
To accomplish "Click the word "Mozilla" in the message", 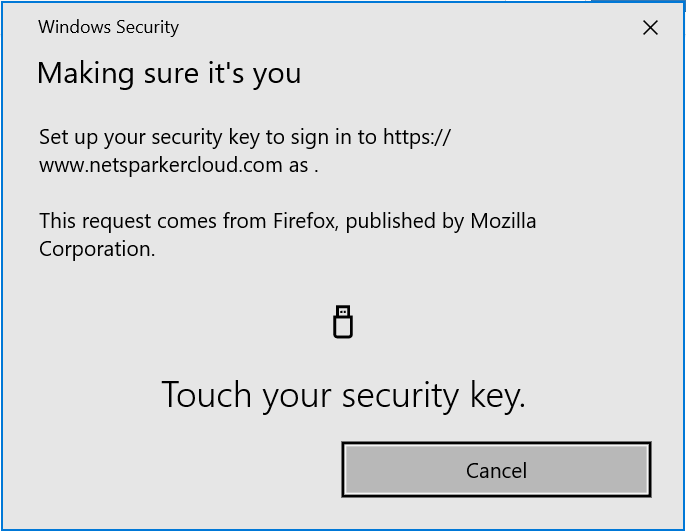I will (x=503, y=221).
